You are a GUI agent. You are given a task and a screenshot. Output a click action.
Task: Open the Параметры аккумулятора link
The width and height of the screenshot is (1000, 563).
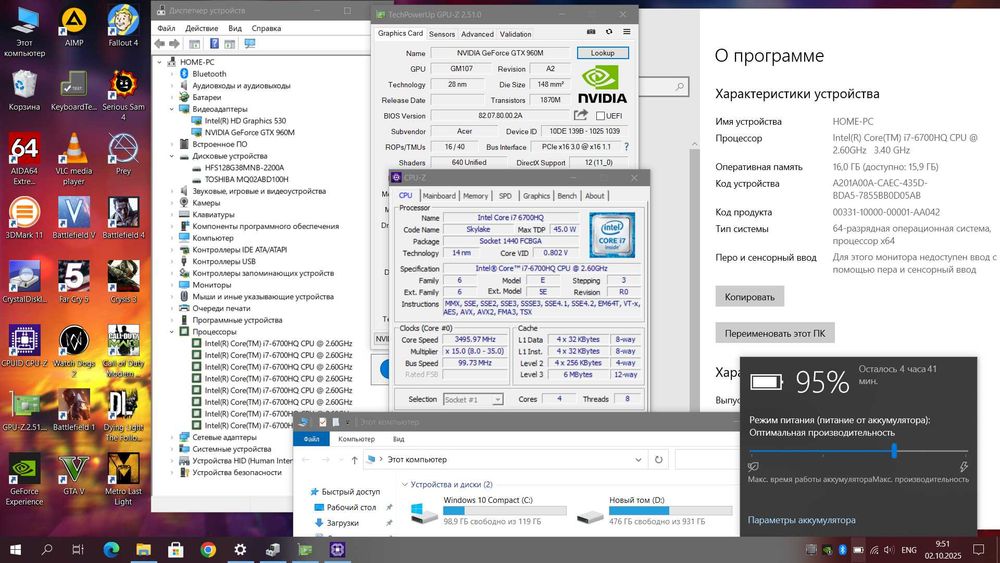tap(802, 520)
